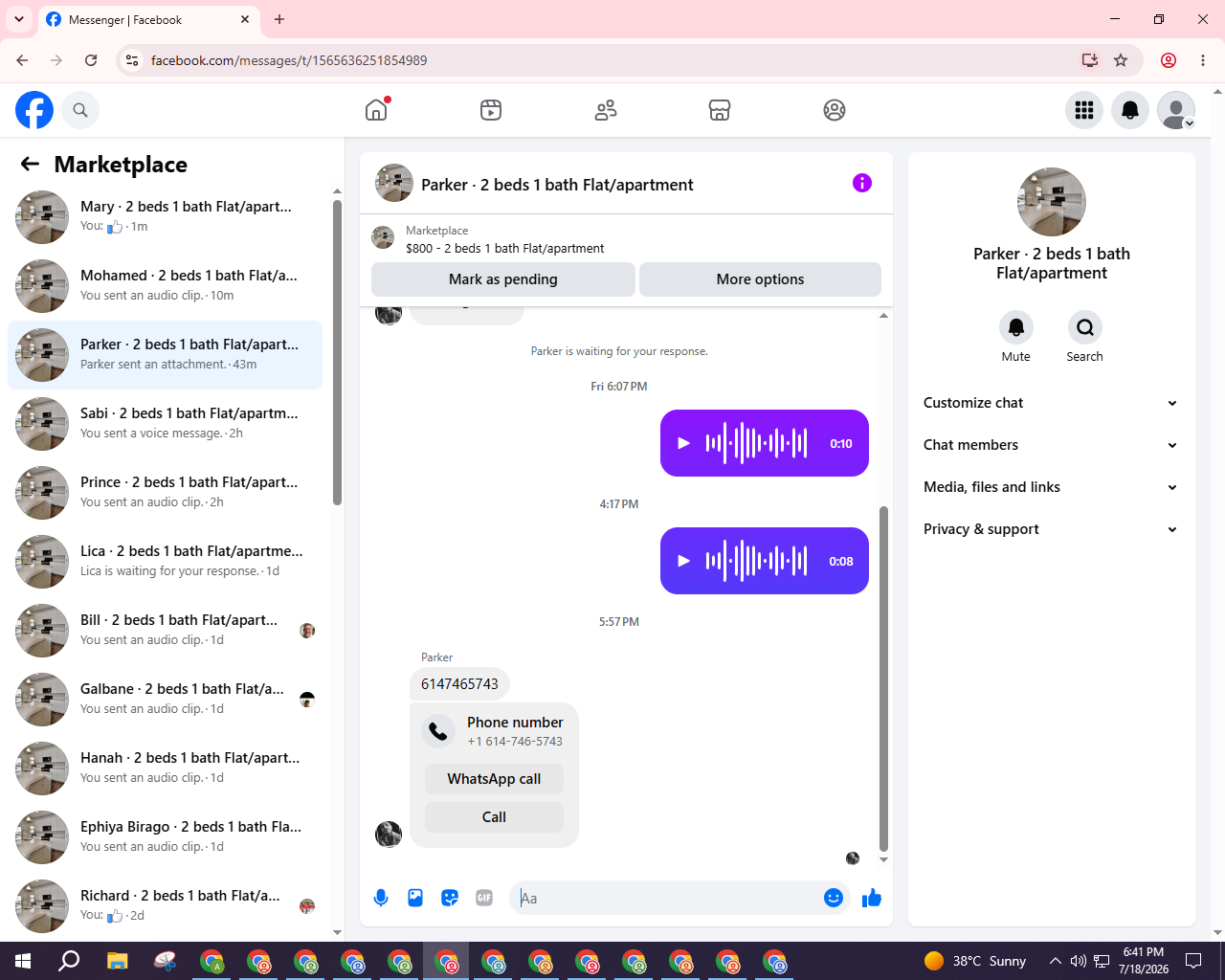Screen dimensions: 1225x980
Task: Open the Richard conversation
Action: 166,906
